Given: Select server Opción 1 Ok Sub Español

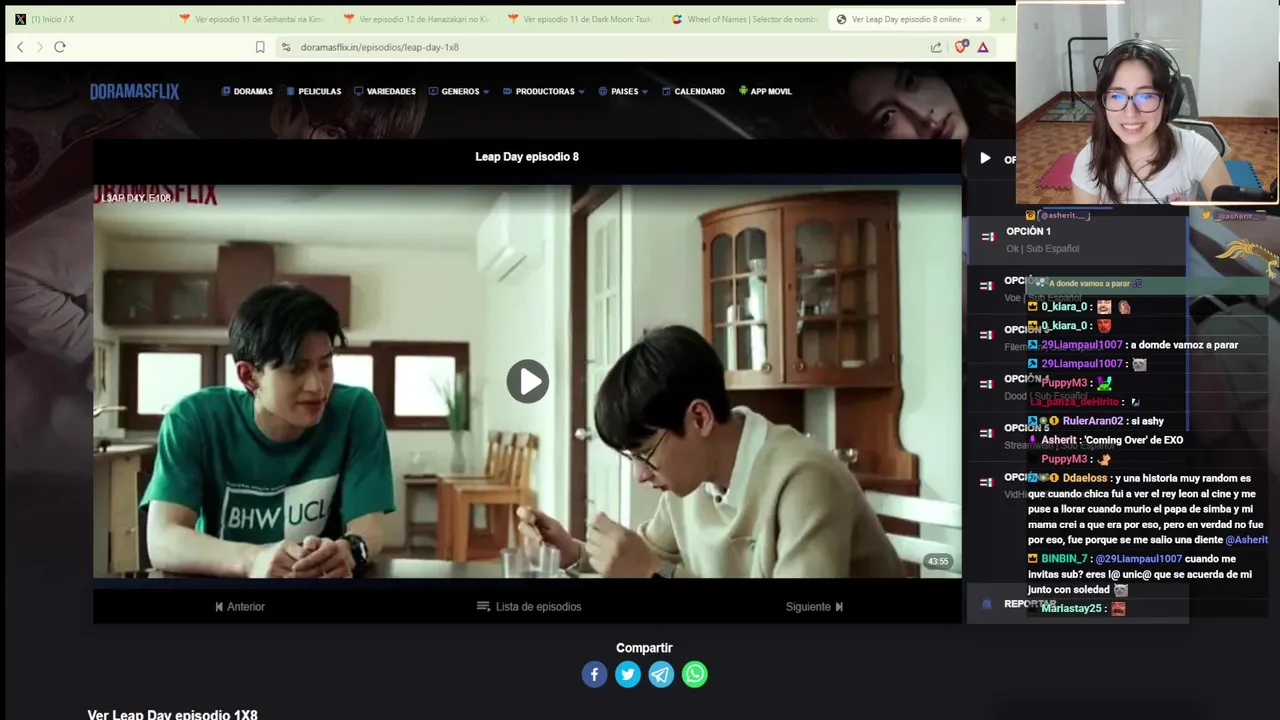Looking at the screenshot, I should [1075, 239].
